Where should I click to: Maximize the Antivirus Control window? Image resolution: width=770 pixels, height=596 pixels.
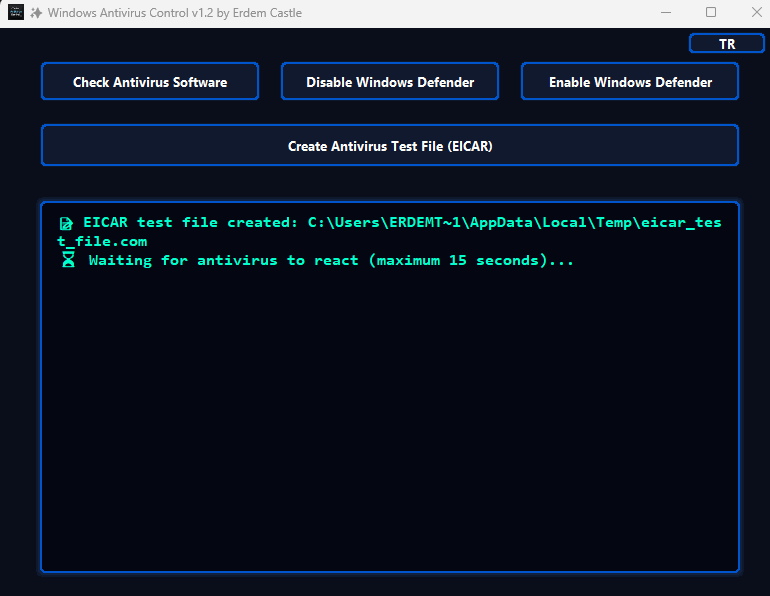(711, 13)
